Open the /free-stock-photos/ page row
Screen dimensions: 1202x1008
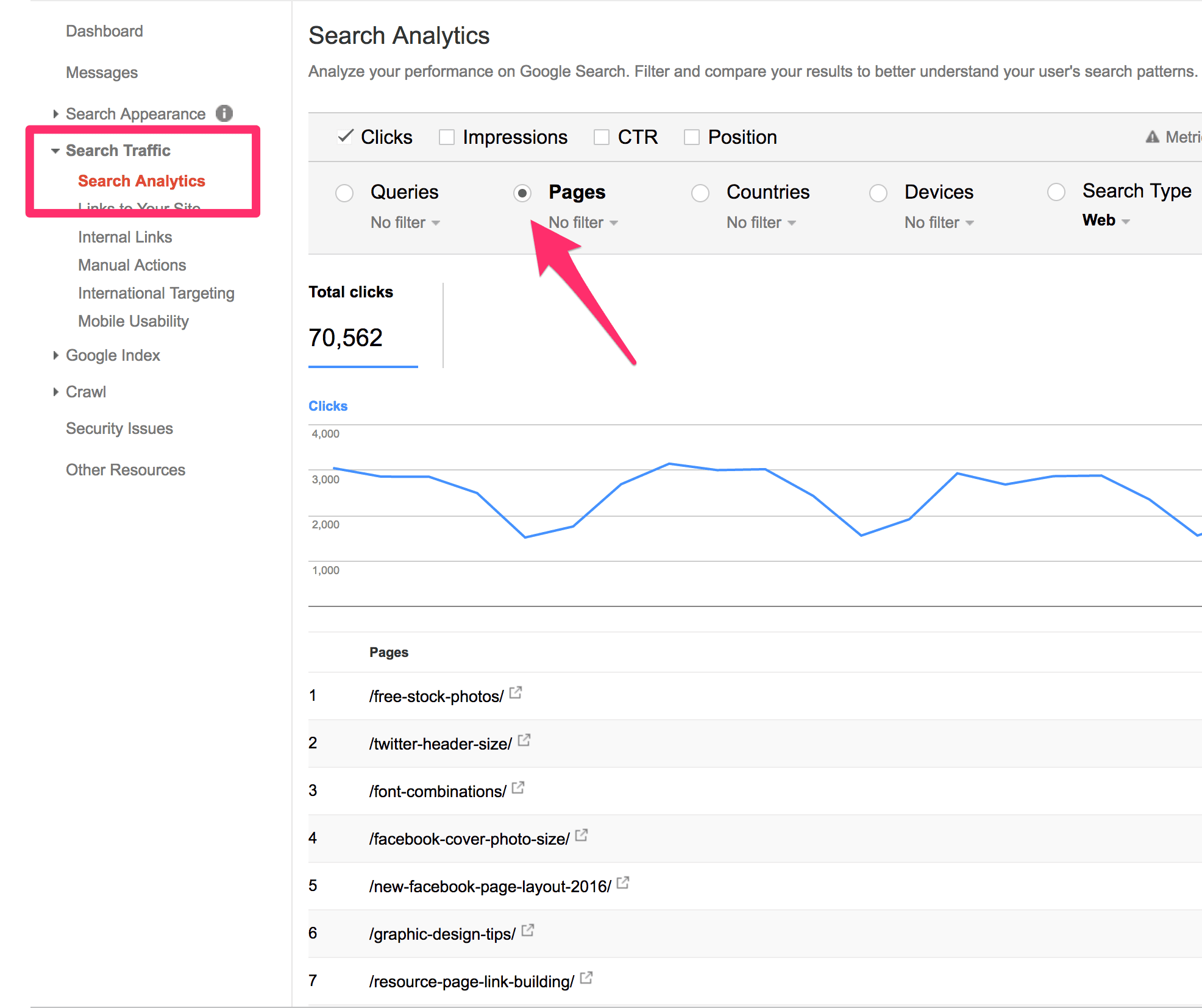pyautogui.click(x=755, y=696)
